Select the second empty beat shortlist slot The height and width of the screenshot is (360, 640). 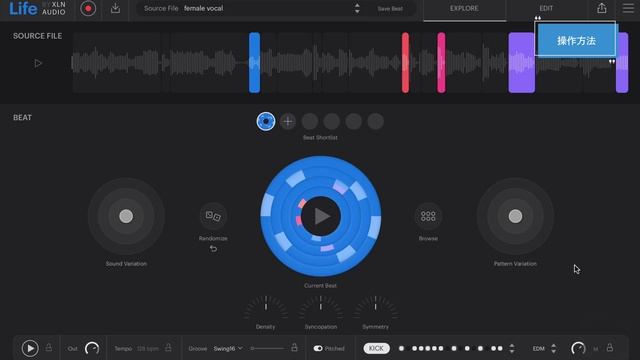(332, 121)
